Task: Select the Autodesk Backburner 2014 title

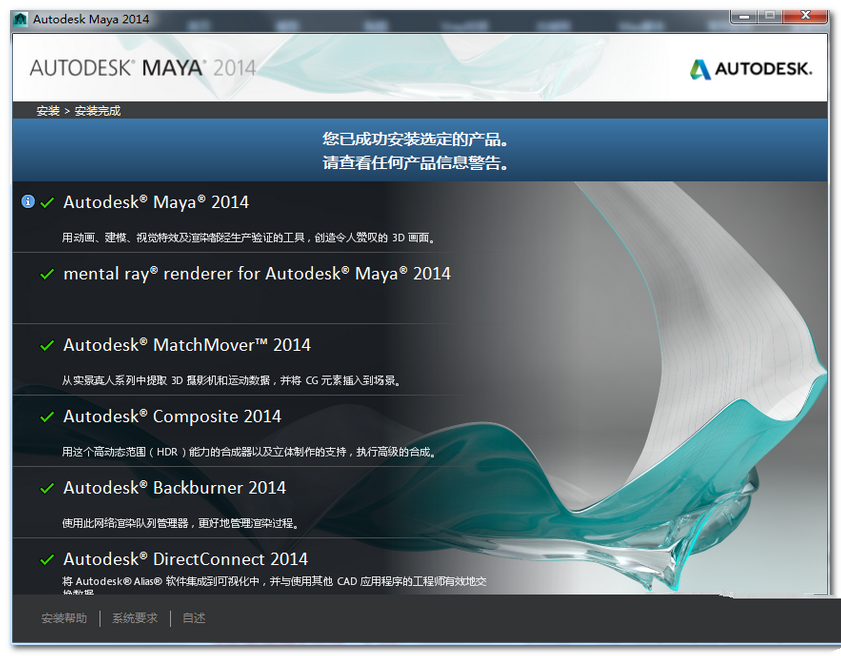Action: click(175, 488)
